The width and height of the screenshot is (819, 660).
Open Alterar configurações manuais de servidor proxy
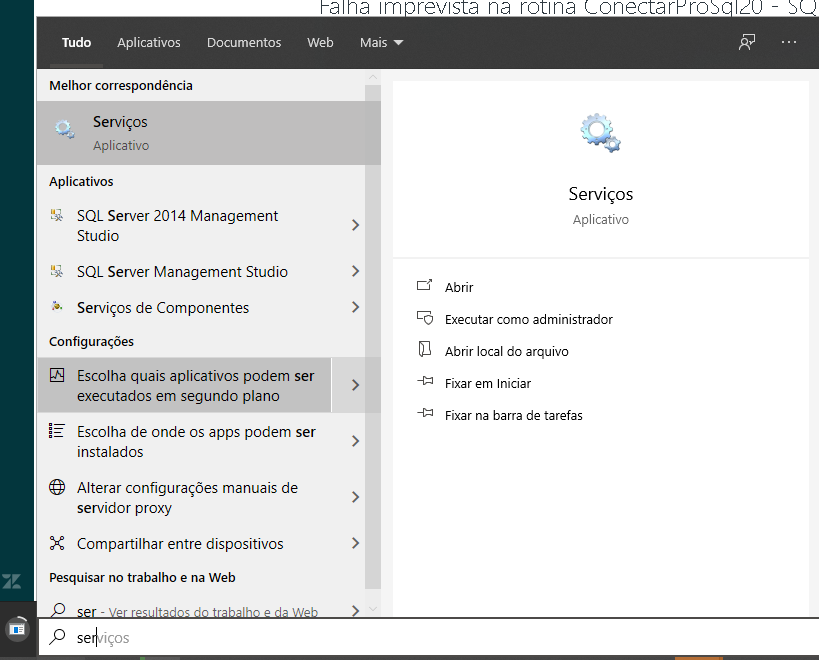pos(184,497)
